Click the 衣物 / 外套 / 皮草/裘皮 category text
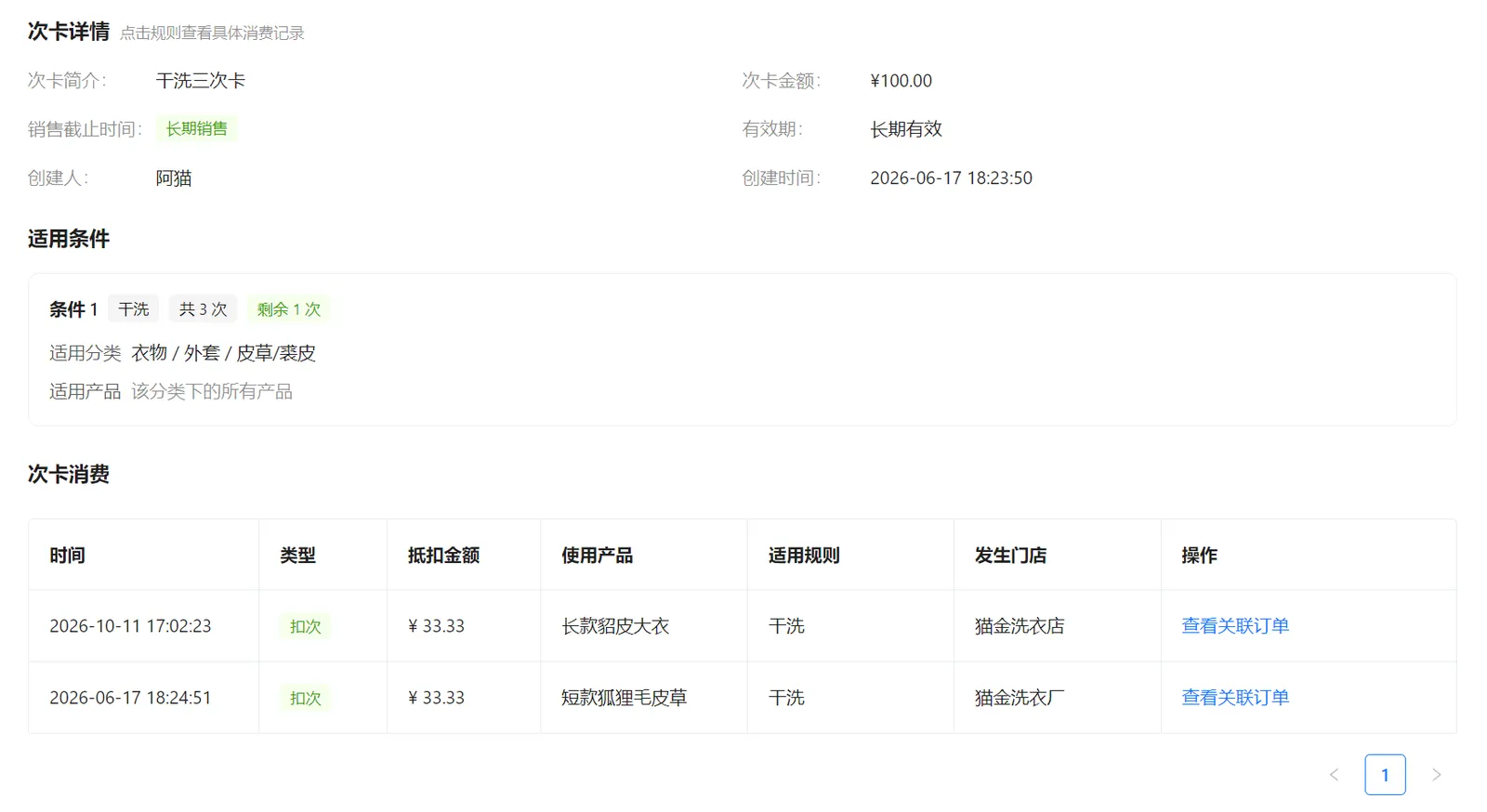The height and width of the screenshot is (812, 1487). pyautogui.click(x=224, y=353)
